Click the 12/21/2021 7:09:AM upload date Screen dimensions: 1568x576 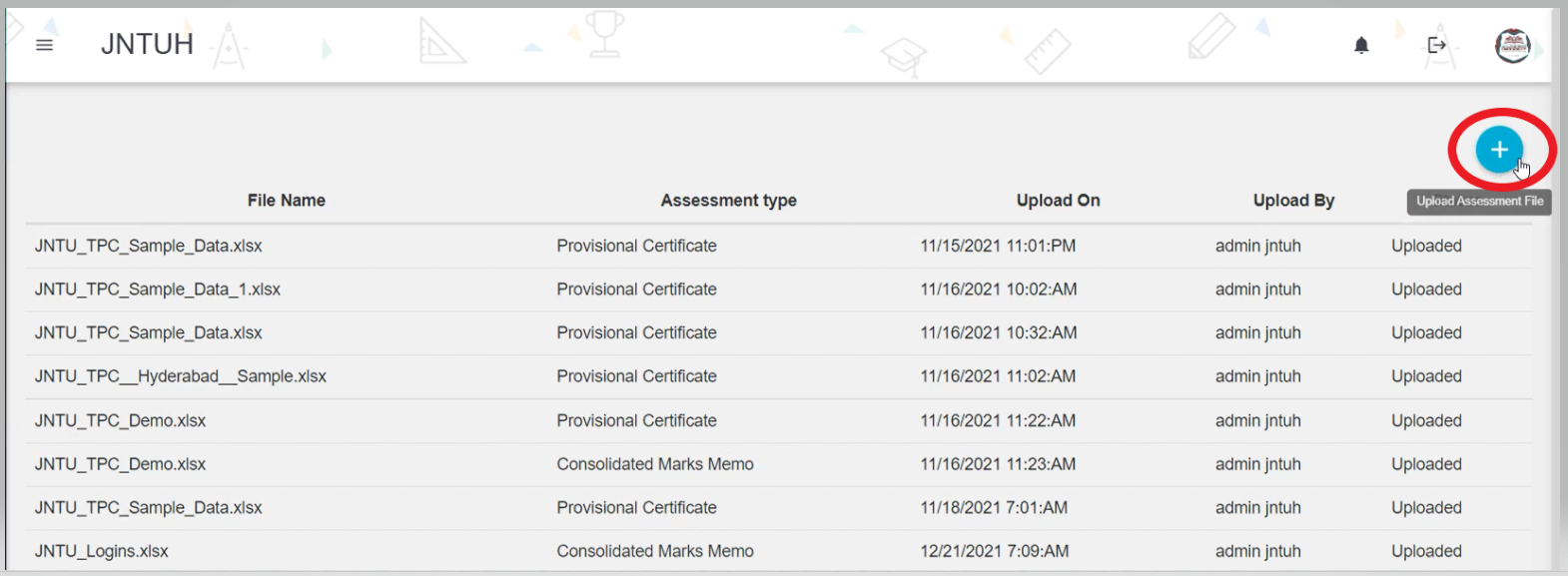pos(995,551)
